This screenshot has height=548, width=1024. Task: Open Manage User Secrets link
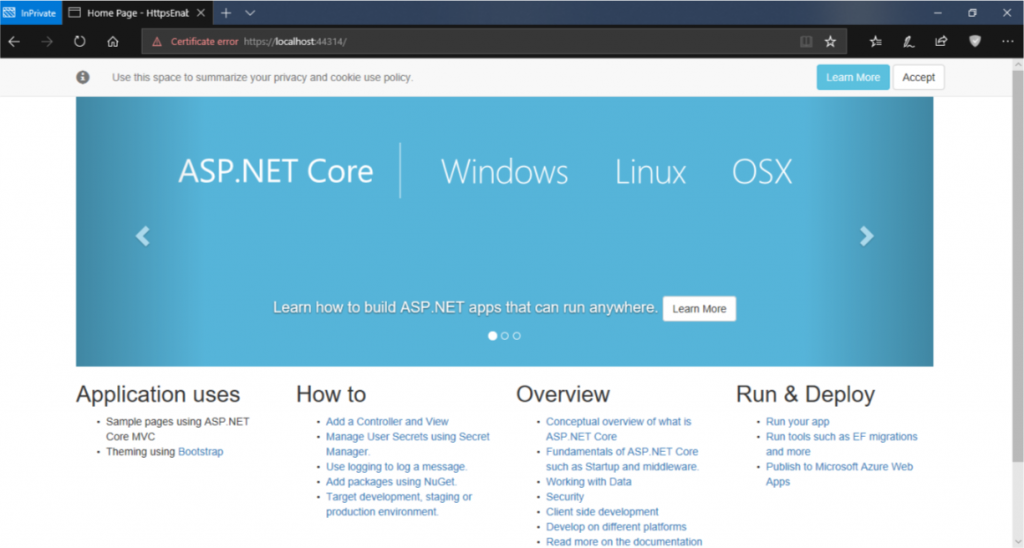(408, 443)
